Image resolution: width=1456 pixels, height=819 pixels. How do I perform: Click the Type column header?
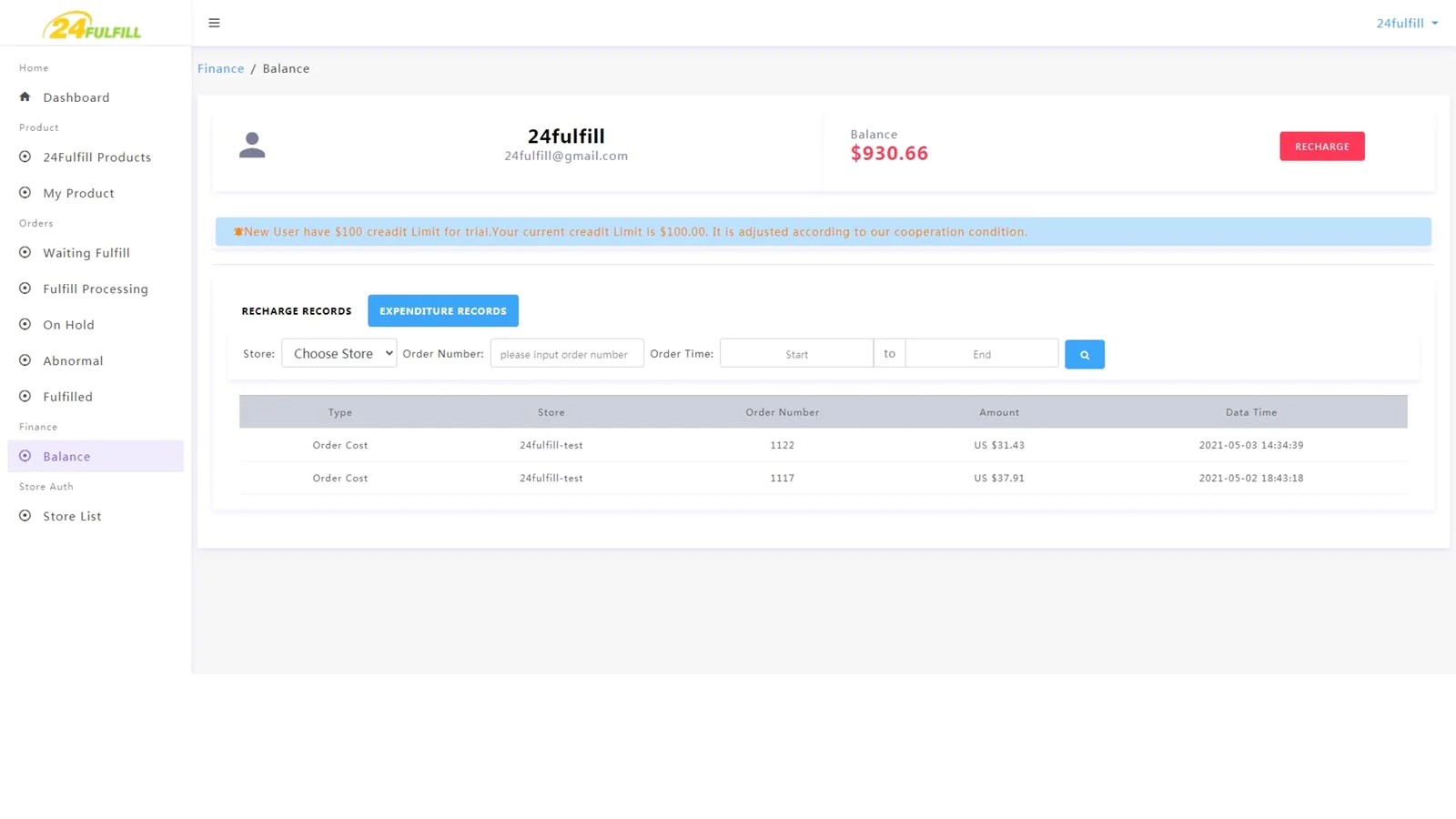tap(340, 412)
